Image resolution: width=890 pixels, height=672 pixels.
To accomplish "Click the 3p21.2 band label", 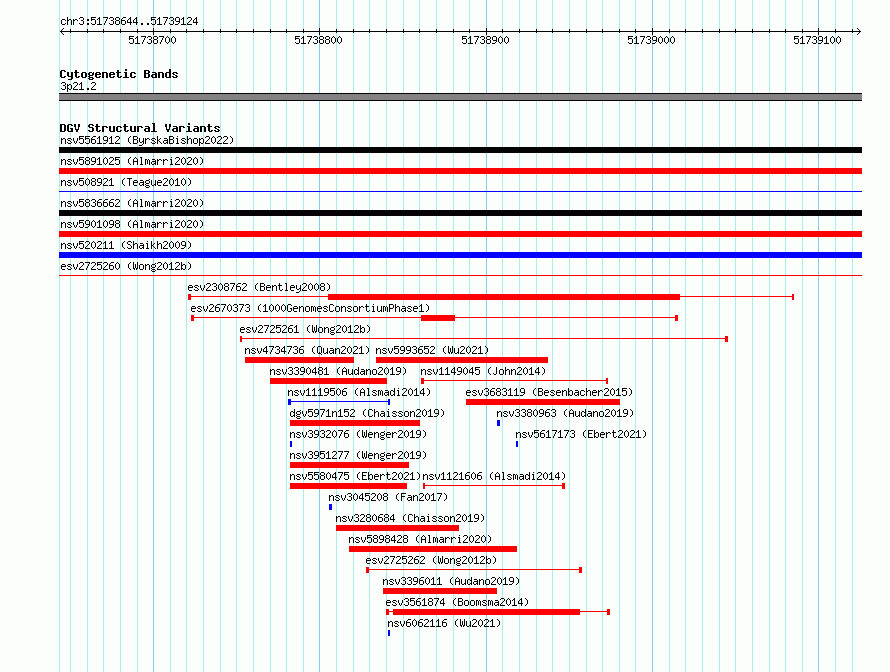I will coord(78,86).
